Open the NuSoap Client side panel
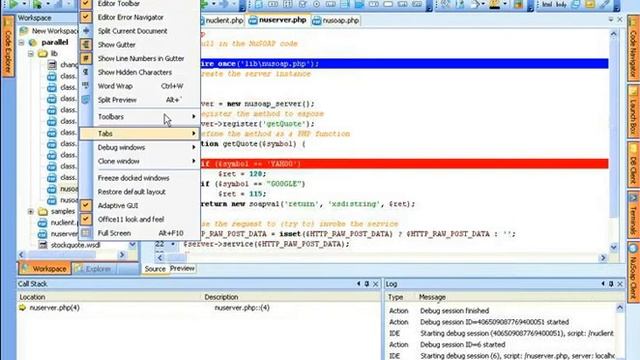The height and width of the screenshot is (360, 640). pyautogui.click(x=633, y=272)
